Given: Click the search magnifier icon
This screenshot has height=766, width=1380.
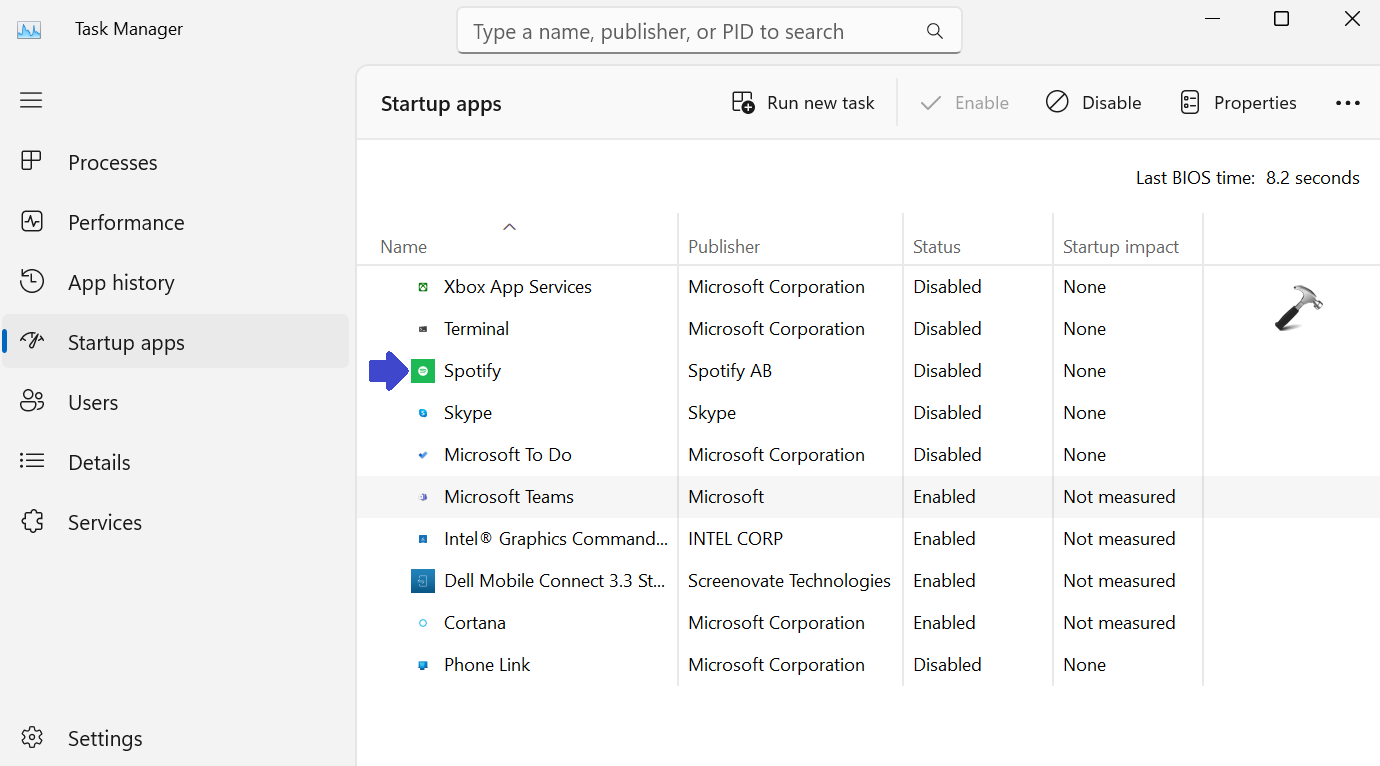Looking at the screenshot, I should coord(935,31).
